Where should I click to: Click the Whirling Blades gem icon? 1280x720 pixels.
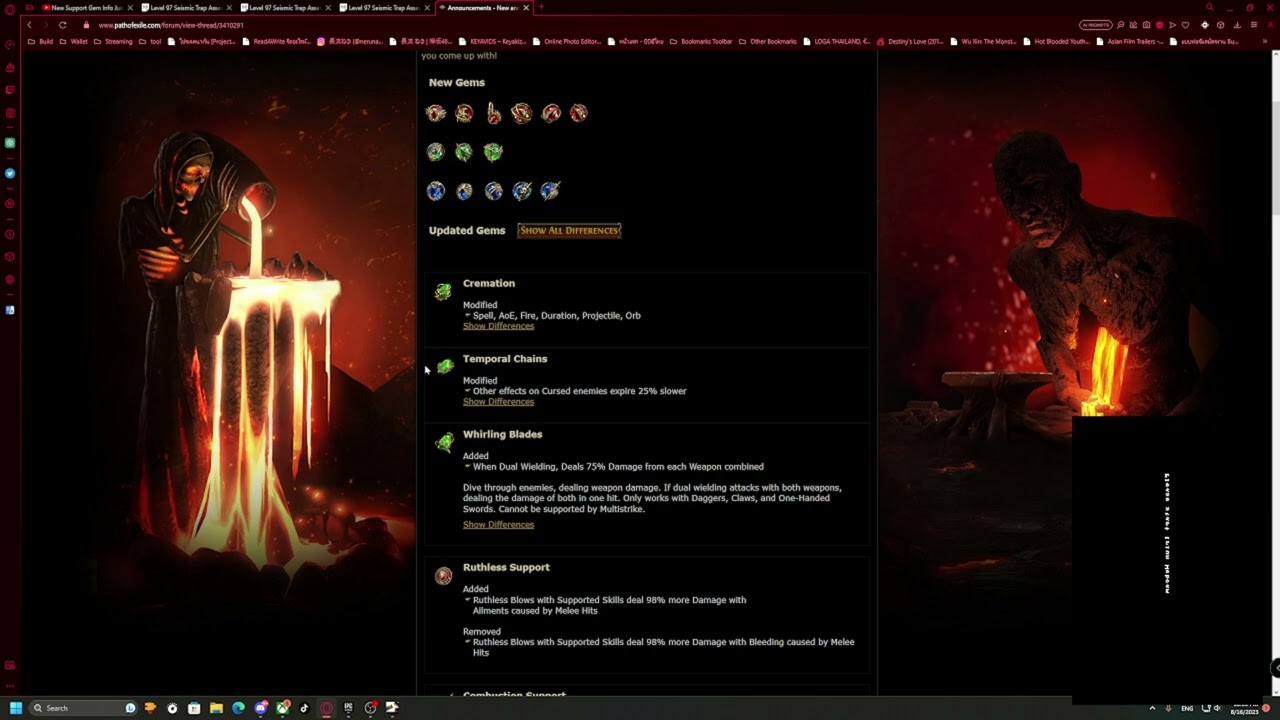(x=444, y=443)
